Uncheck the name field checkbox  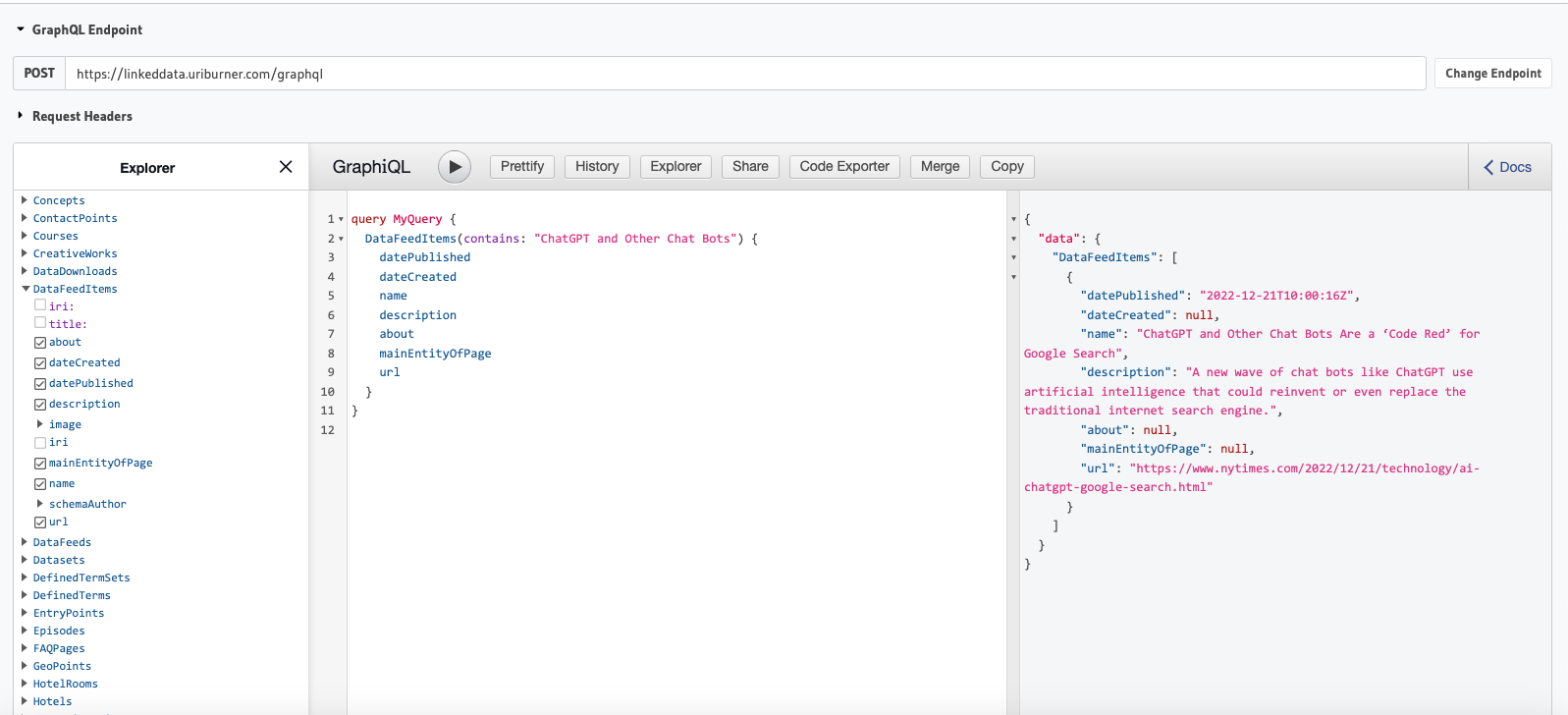[40, 484]
